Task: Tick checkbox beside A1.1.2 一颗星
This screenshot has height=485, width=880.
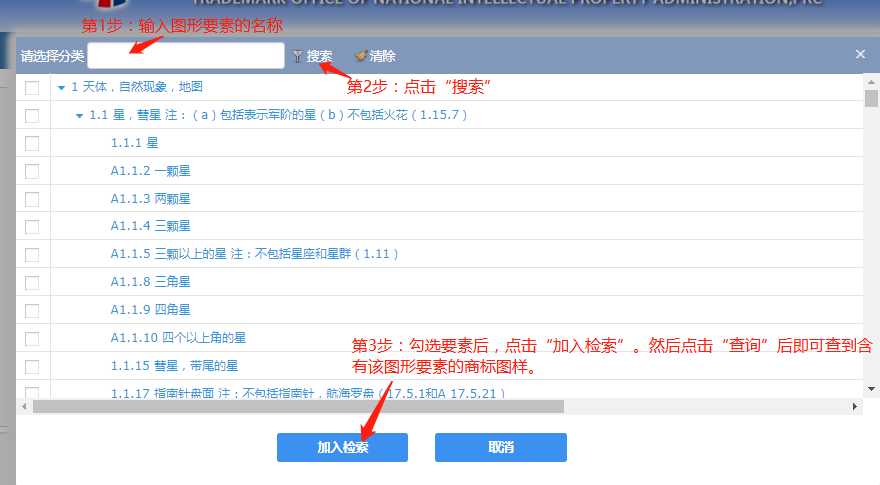Action: point(32,171)
